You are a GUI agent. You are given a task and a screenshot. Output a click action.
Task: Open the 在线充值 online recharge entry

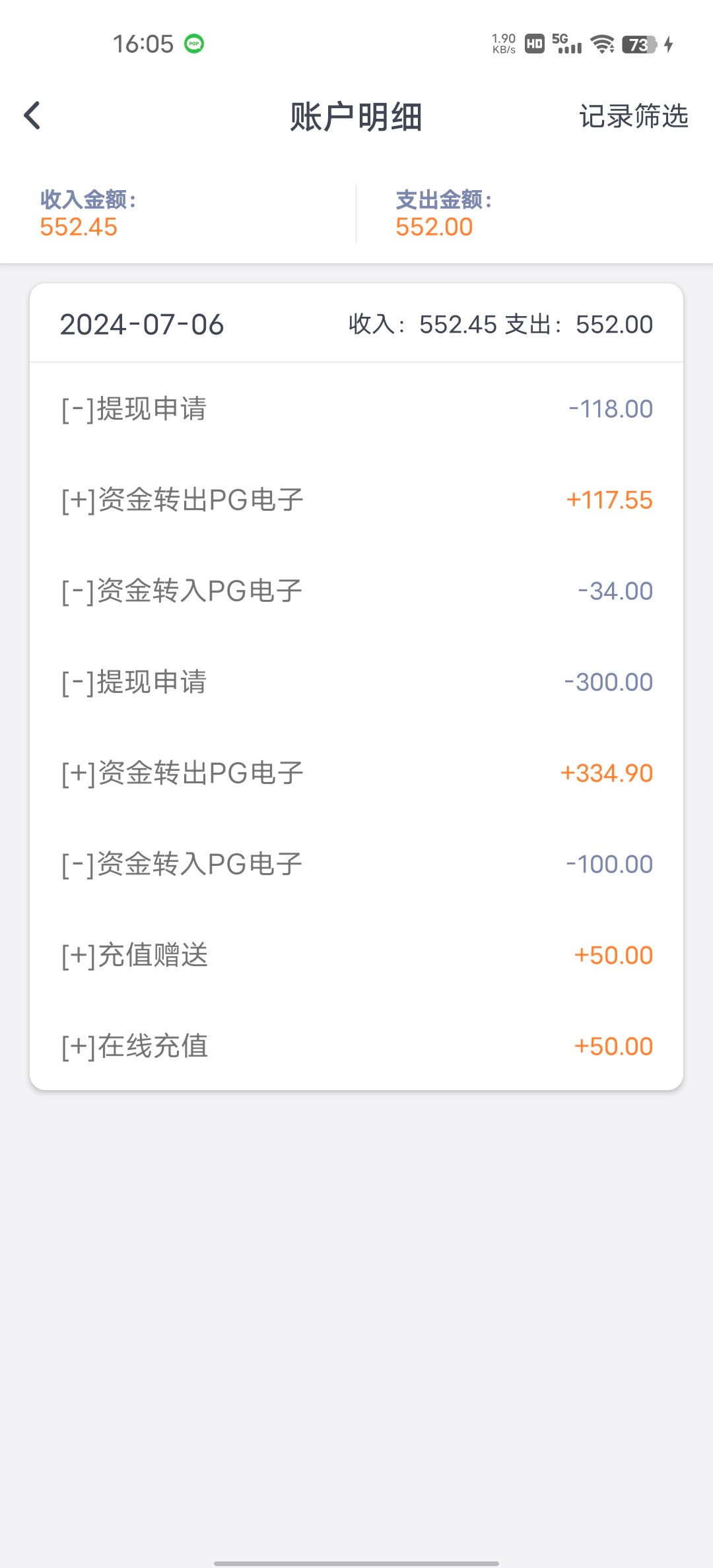tap(356, 1047)
